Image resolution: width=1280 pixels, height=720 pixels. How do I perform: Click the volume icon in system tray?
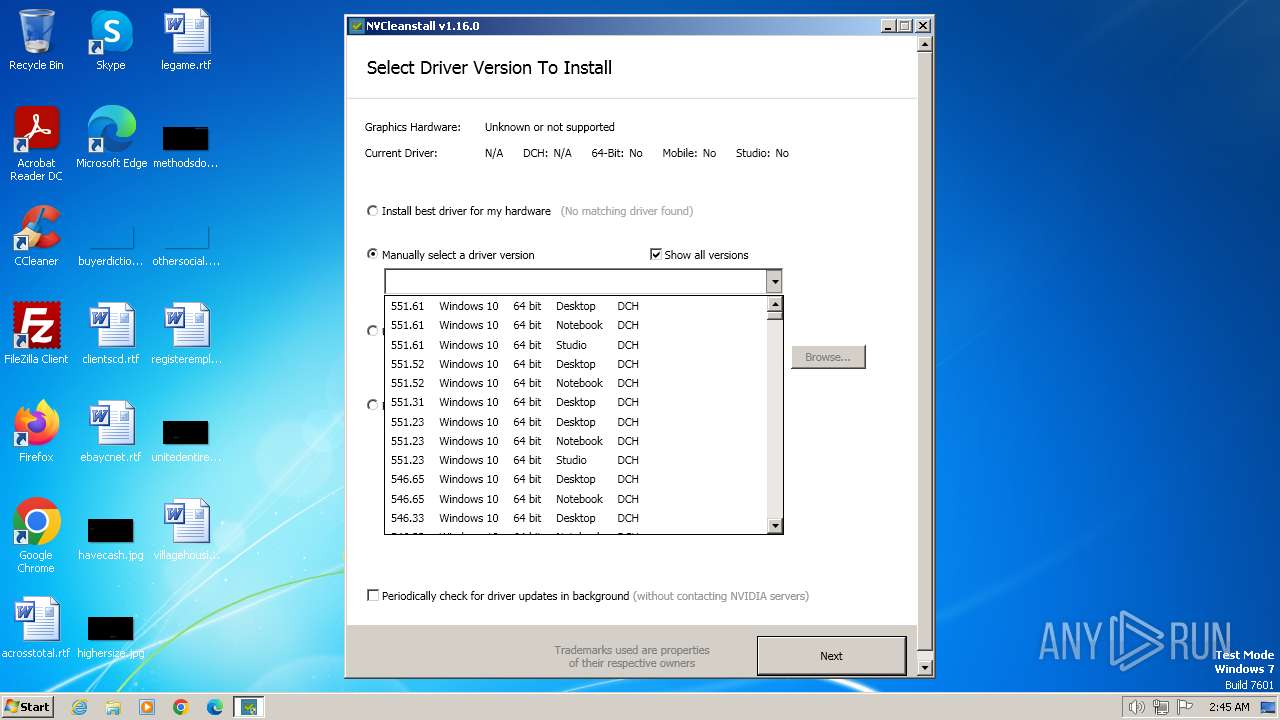coord(1137,707)
